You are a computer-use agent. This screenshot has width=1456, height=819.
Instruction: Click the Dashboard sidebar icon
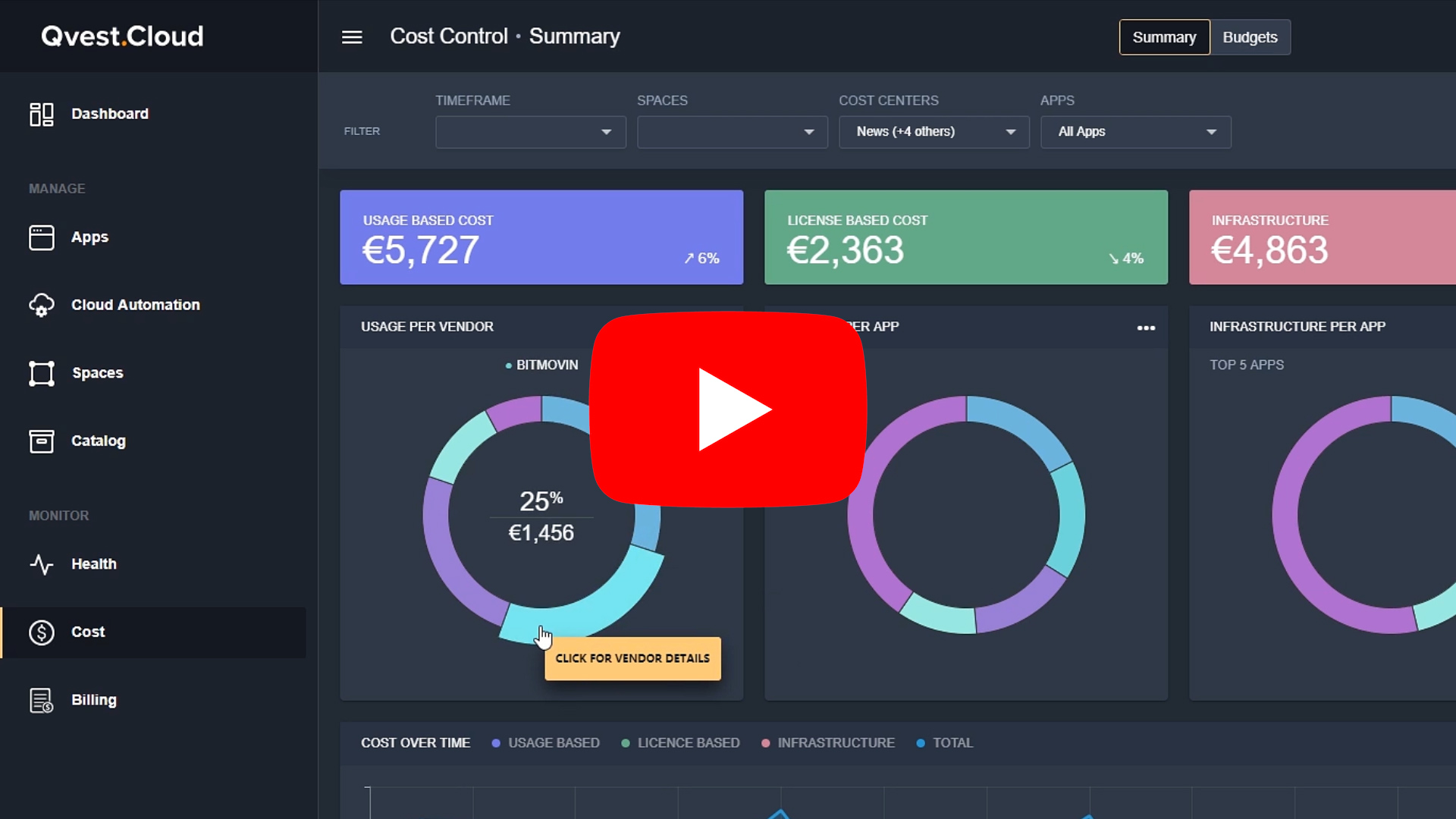point(41,114)
